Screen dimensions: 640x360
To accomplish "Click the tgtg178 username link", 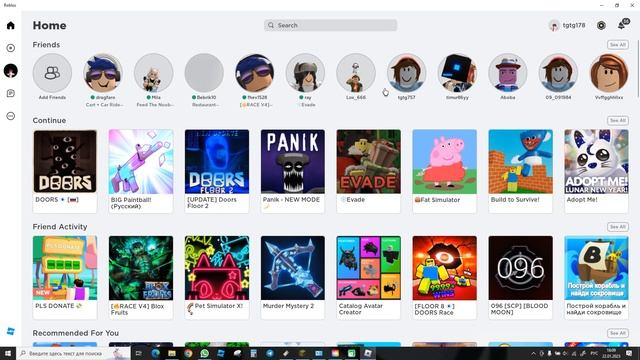I will pyautogui.click(x=574, y=25).
